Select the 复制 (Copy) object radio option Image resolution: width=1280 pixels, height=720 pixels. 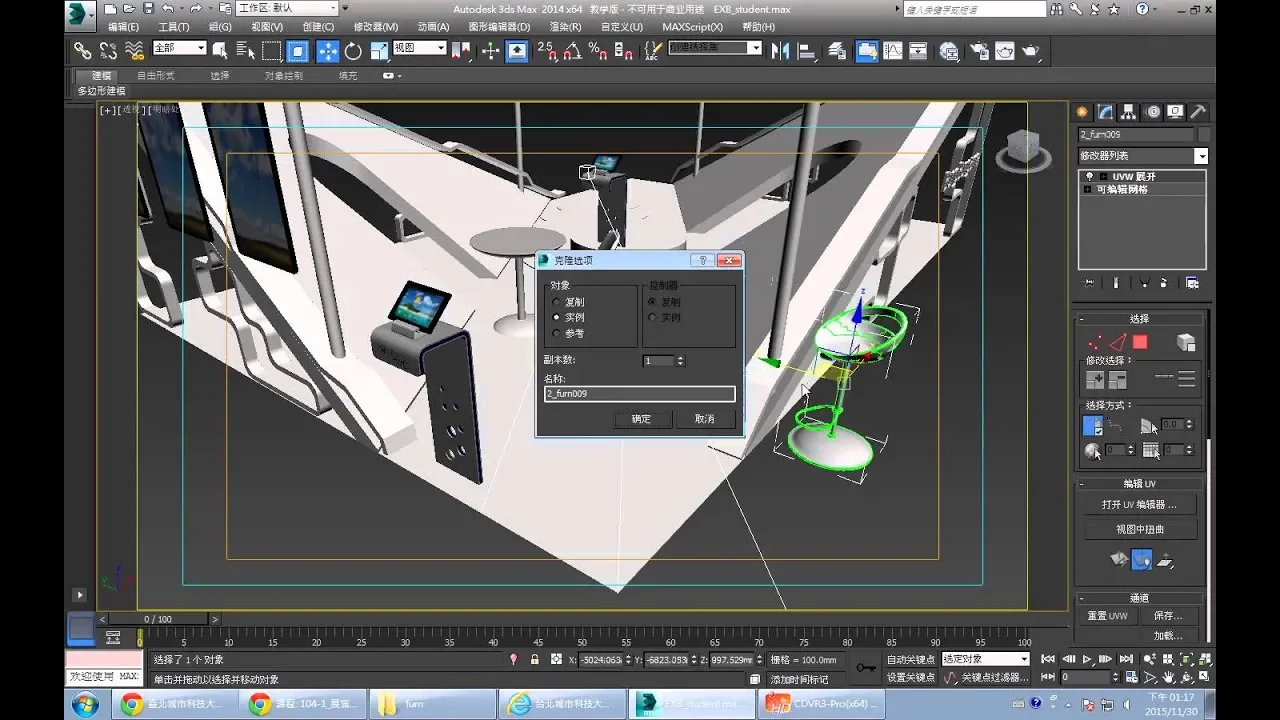[x=557, y=302]
